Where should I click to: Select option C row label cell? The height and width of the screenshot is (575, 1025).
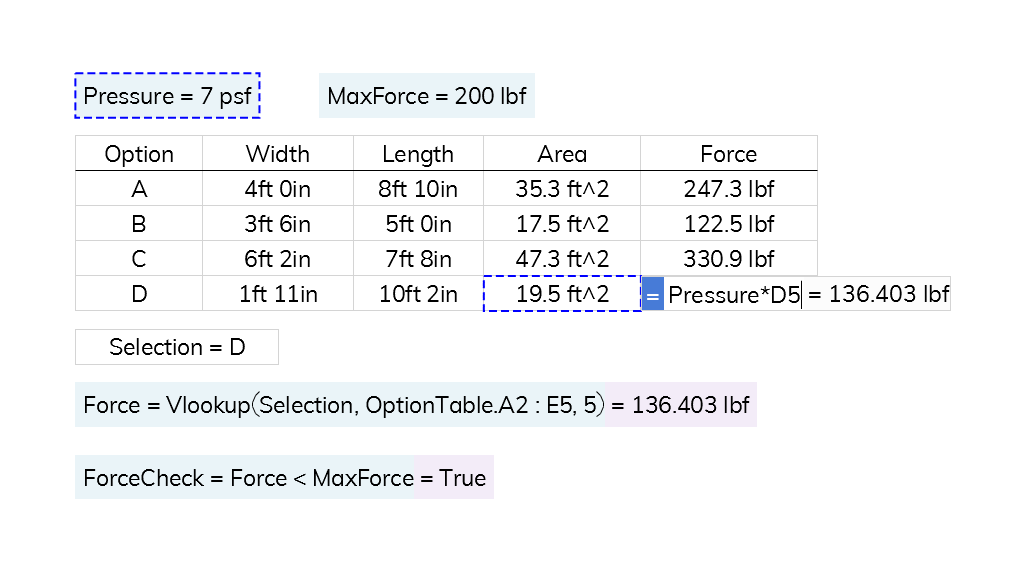139,259
